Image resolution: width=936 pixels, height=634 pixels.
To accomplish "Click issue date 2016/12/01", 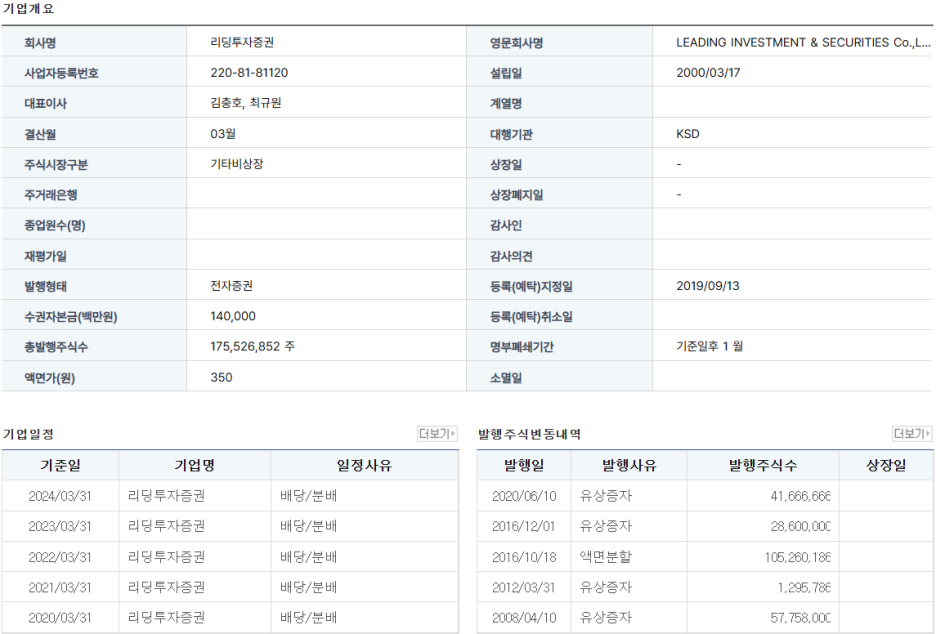I will [x=524, y=527].
